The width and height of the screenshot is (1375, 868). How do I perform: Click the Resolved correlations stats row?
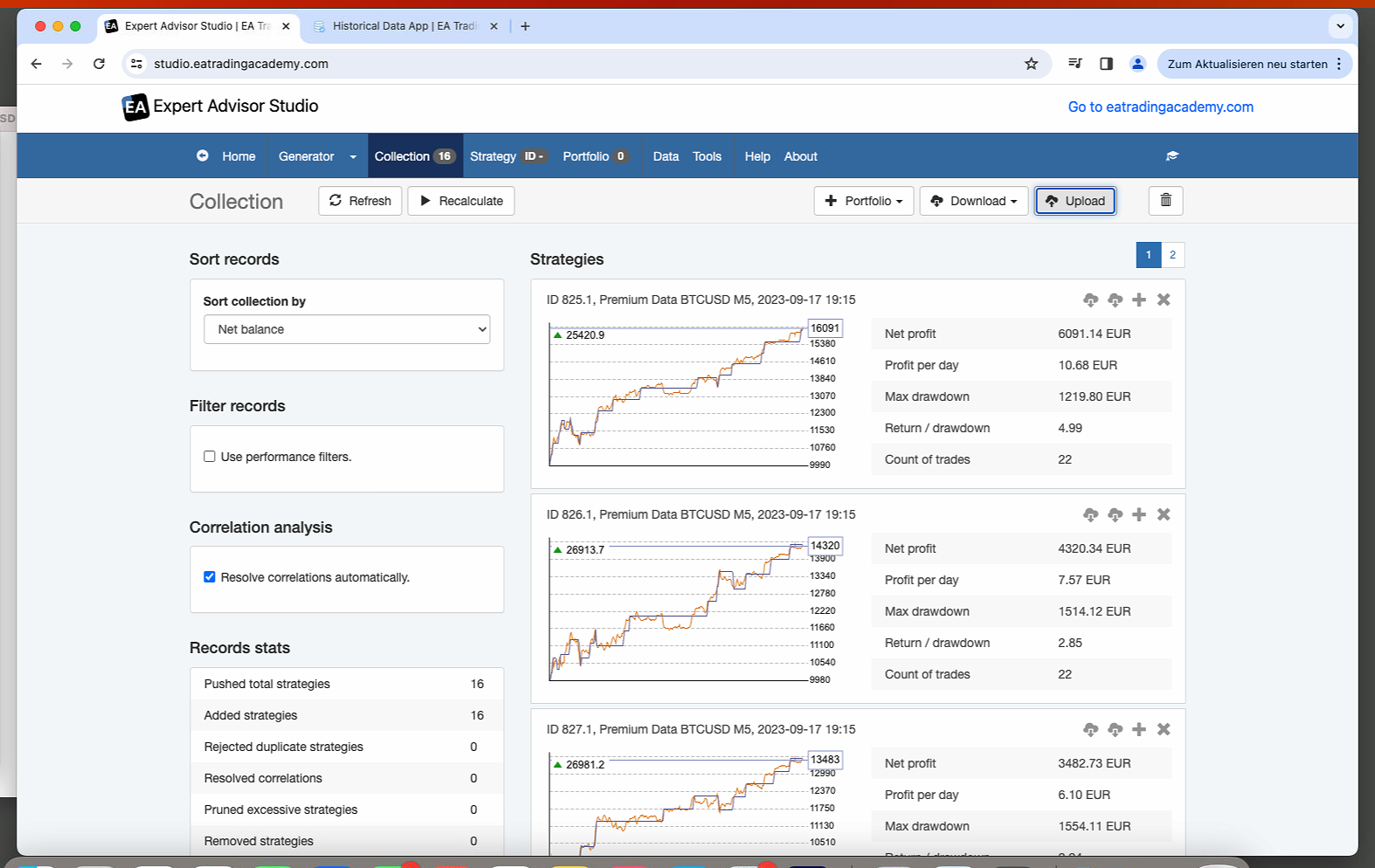point(347,778)
